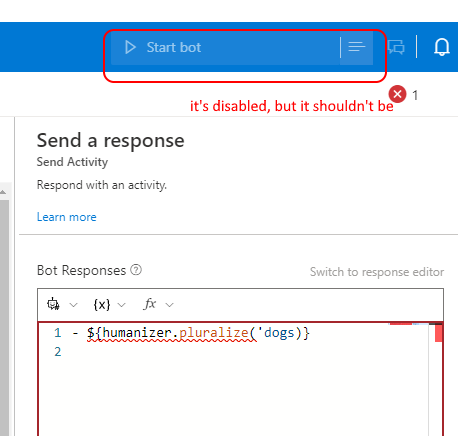
Task: Click the red error badge icon
Action: pyautogui.click(x=397, y=94)
